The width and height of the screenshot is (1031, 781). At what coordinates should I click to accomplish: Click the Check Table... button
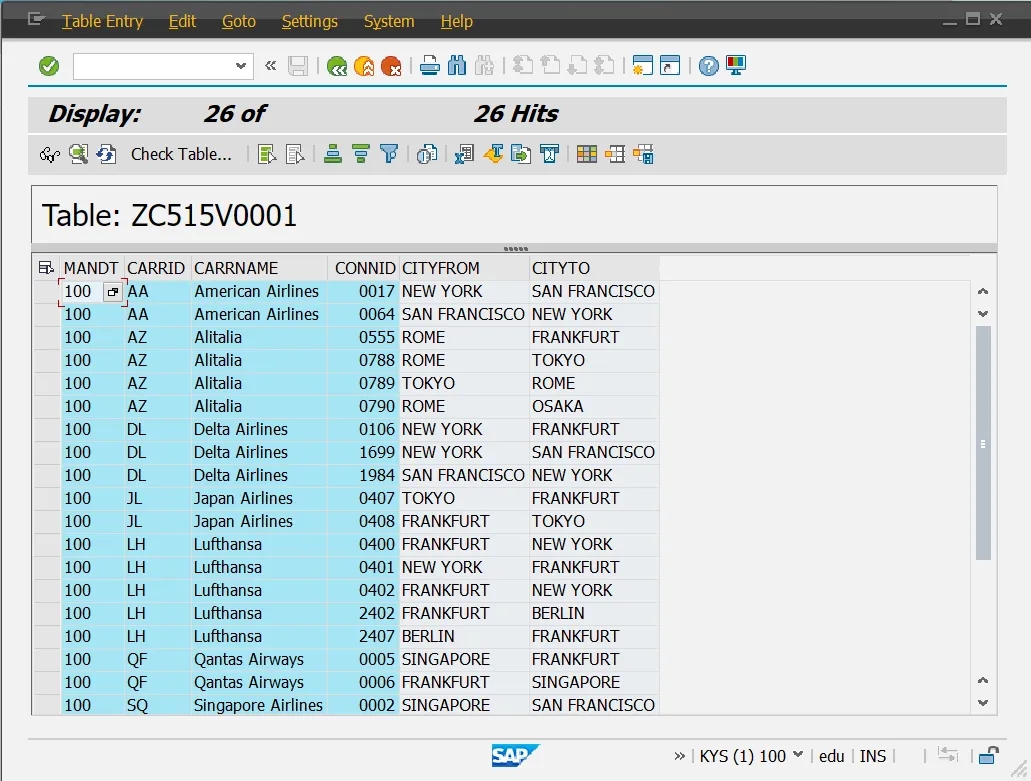181,154
